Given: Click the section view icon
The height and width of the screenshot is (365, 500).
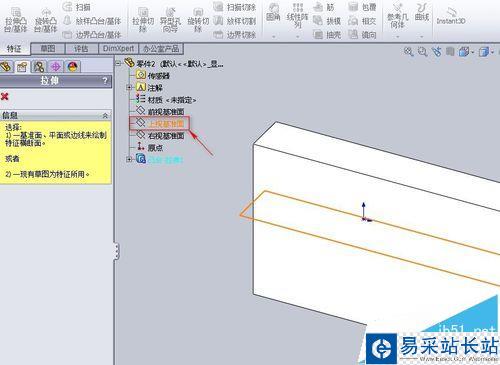Looking at the screenshot, I should (x=450, y=52).
